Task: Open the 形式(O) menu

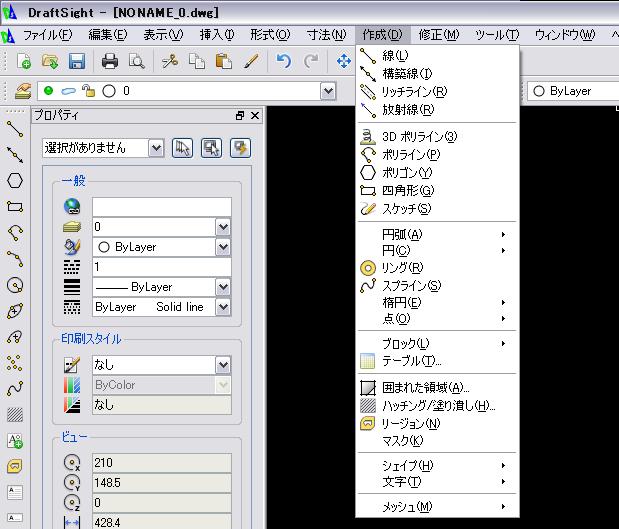Action: pos(270,35)
